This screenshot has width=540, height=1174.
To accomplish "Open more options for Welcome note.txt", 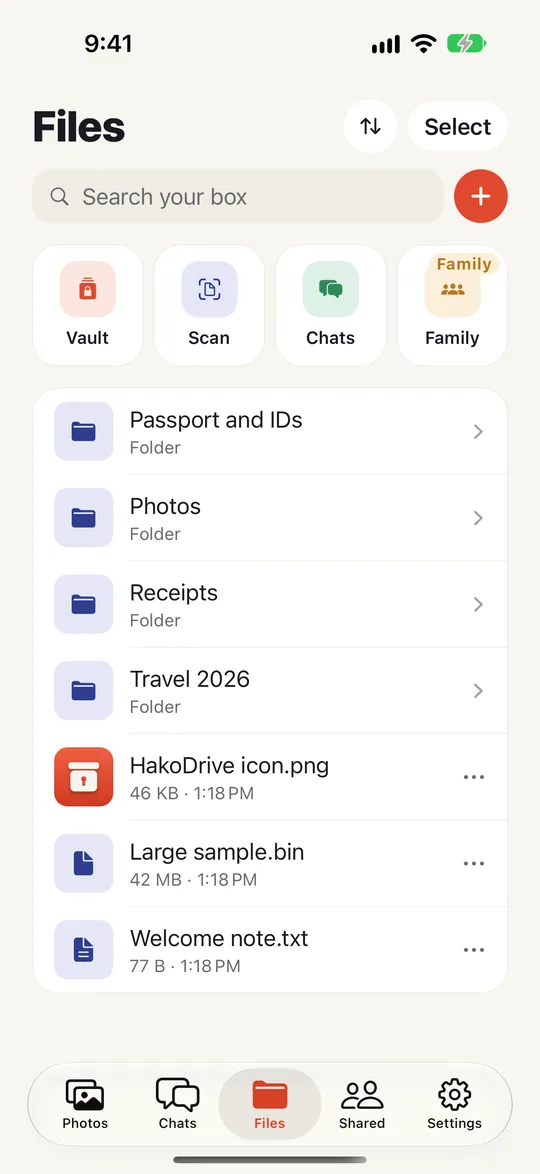I will click(473, 950).
